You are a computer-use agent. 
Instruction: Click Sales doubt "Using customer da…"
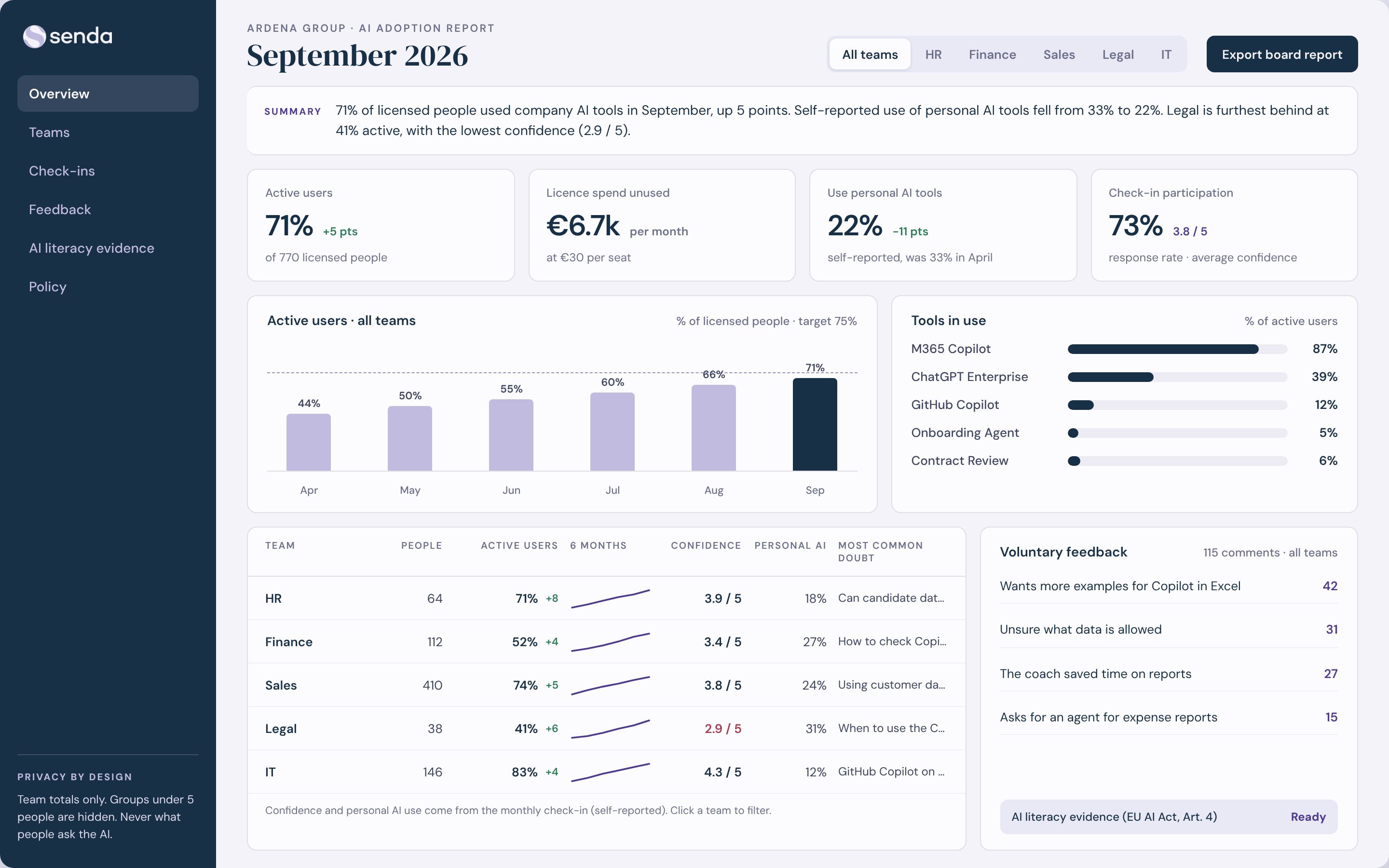pyautogui.click(x=891, y=685)
